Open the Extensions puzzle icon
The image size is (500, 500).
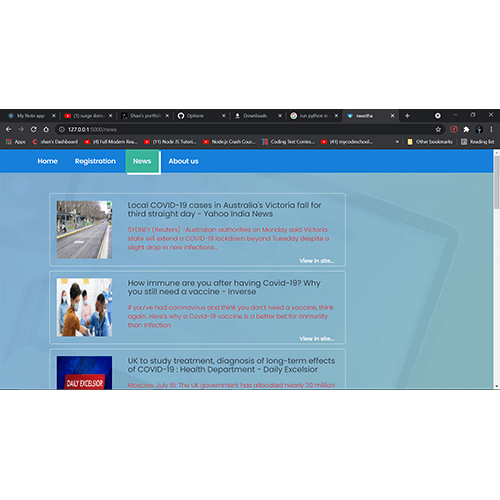466,129
